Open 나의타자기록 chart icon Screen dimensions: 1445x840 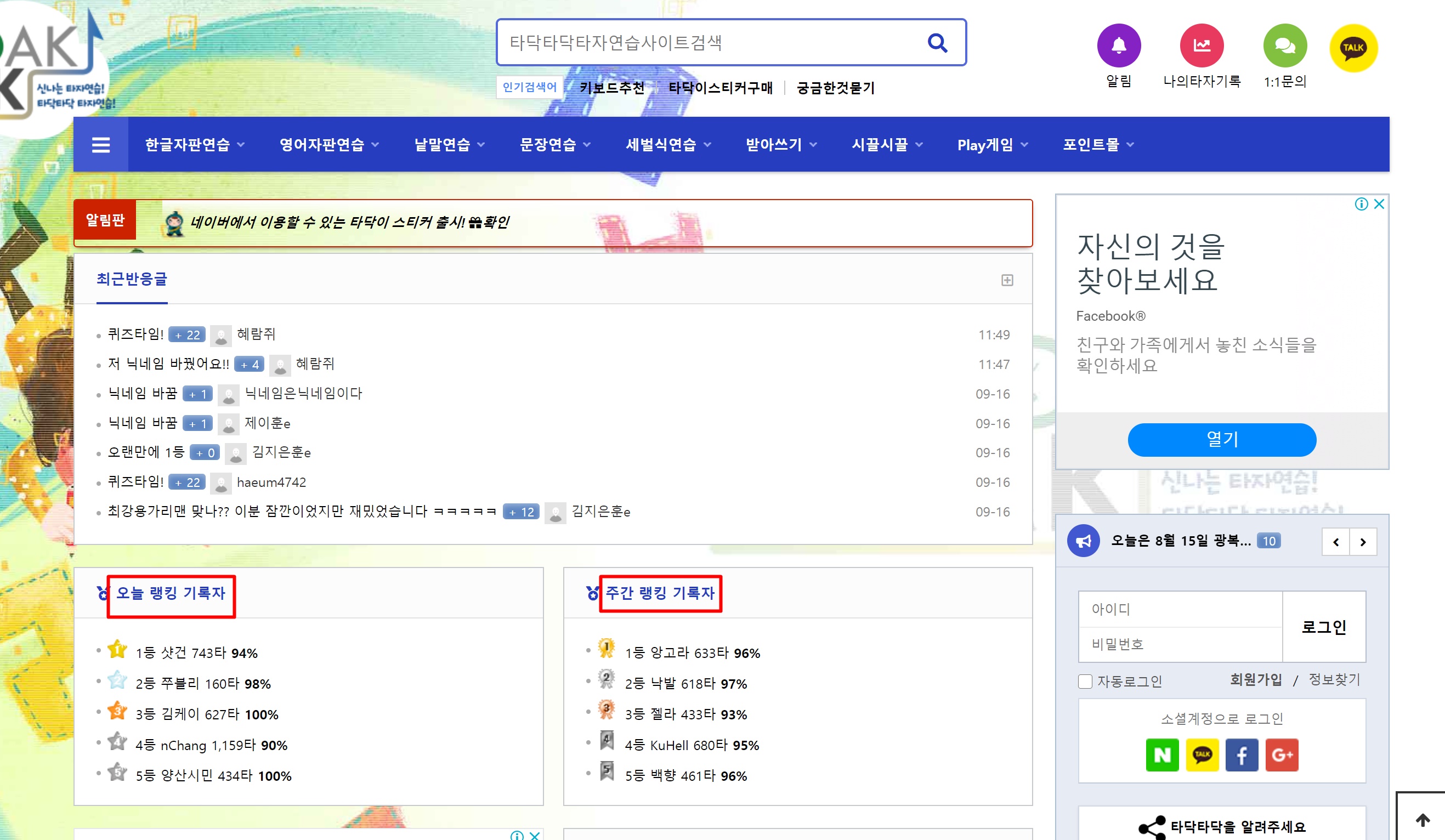1202,46
